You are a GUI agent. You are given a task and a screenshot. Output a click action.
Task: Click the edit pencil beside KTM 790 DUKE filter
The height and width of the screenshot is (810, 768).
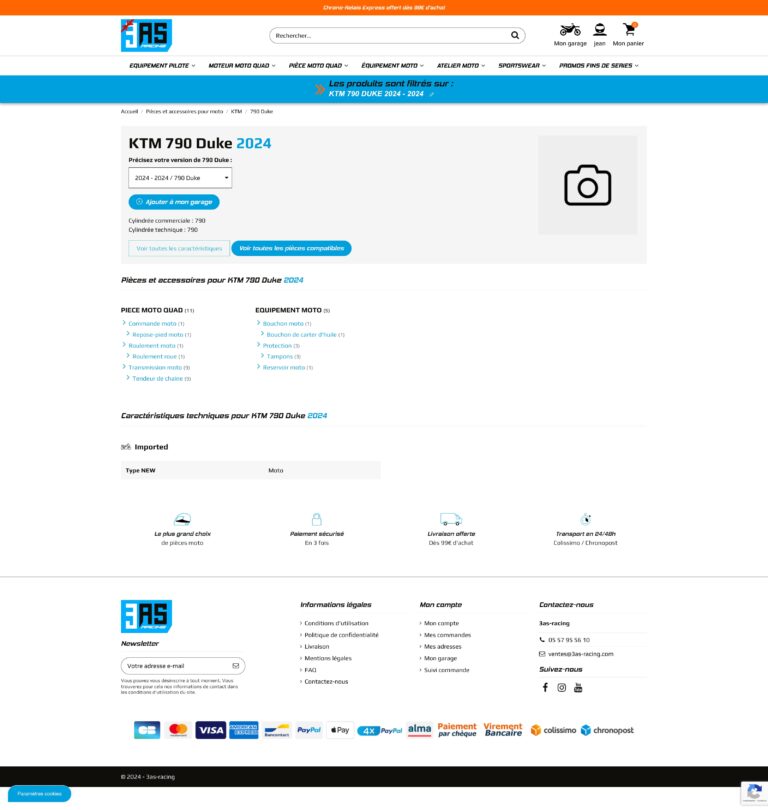click(431, 94)
